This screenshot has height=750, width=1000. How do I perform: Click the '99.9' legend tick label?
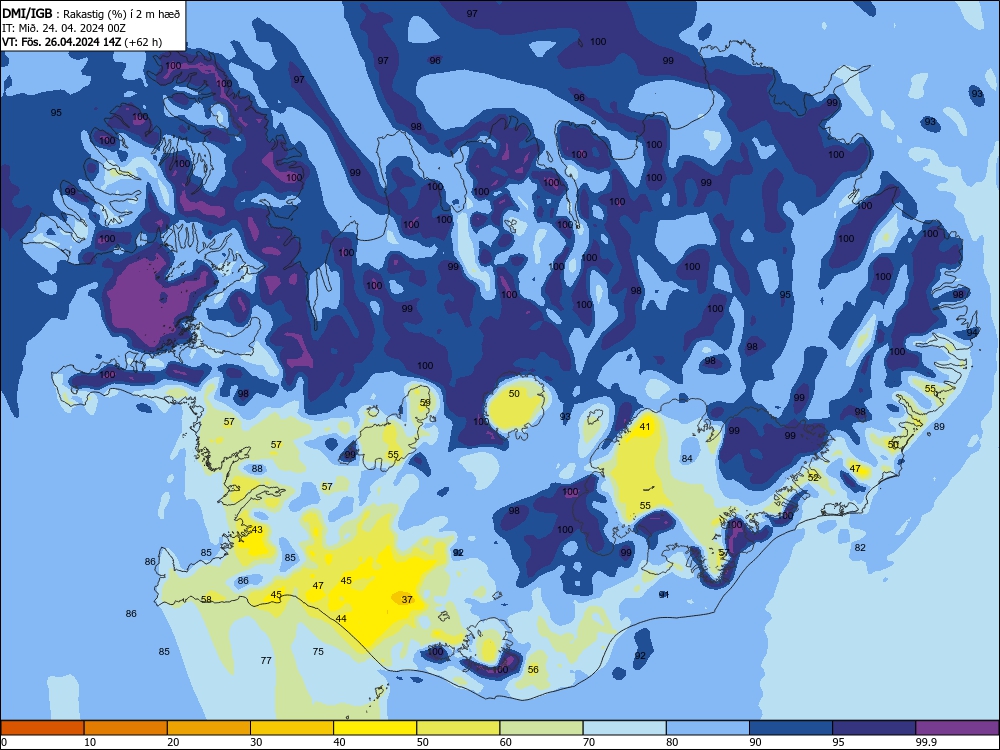click(925, 742)
